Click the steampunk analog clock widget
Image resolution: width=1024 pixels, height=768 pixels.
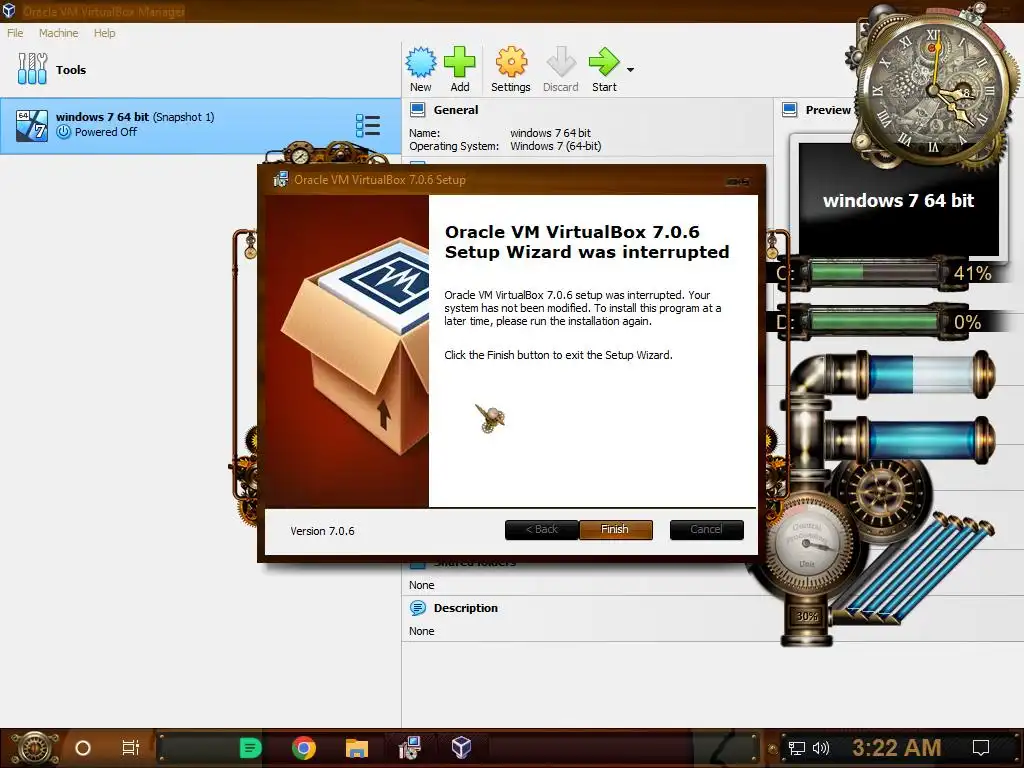coord(934,88)
